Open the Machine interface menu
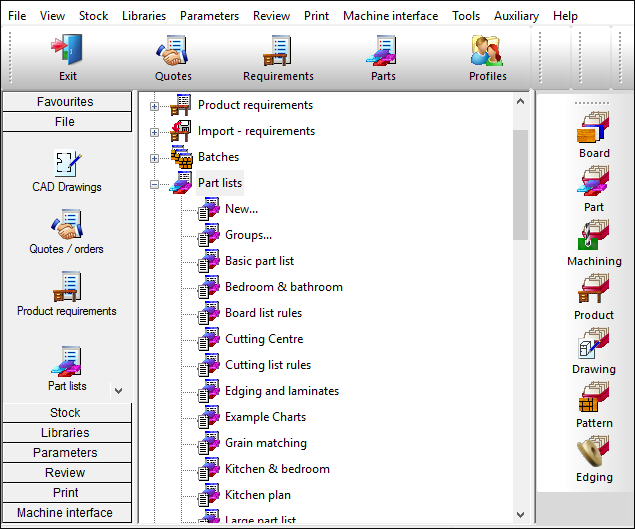 pyautogui.click(x=390, y=16)
